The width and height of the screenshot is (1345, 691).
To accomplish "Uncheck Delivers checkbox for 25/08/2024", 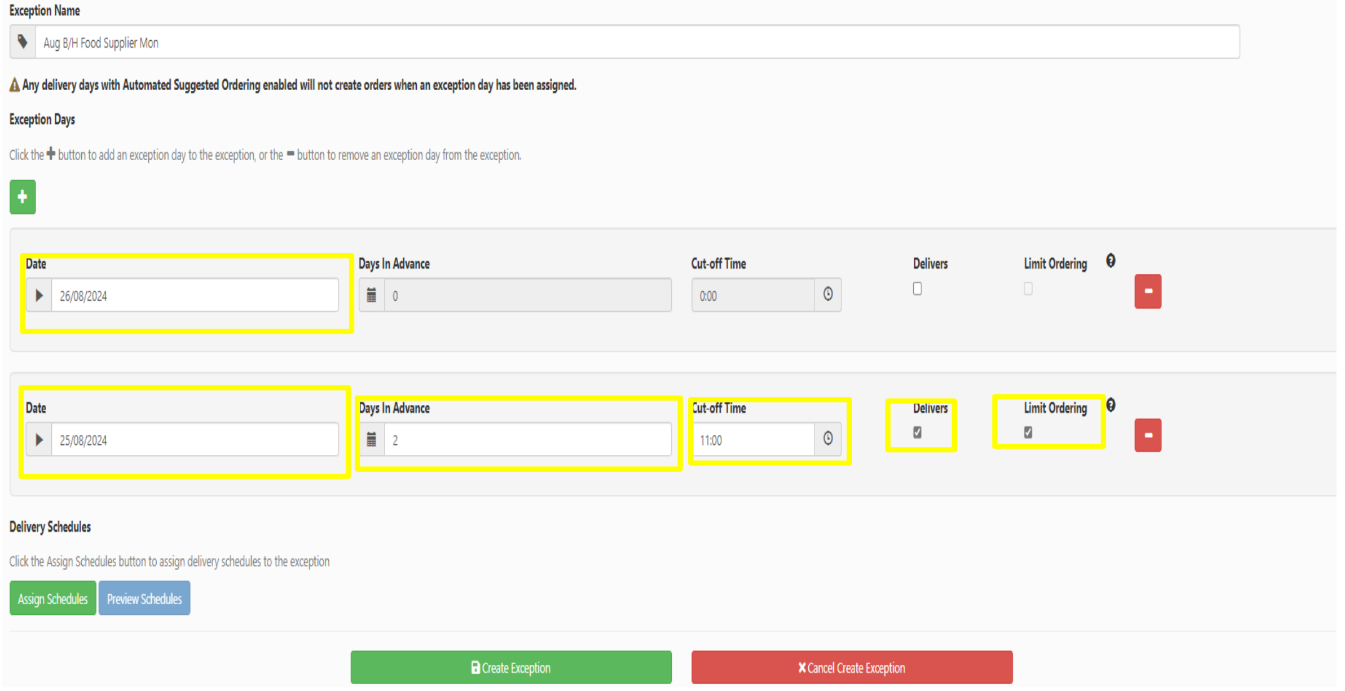I will (917, 433).
